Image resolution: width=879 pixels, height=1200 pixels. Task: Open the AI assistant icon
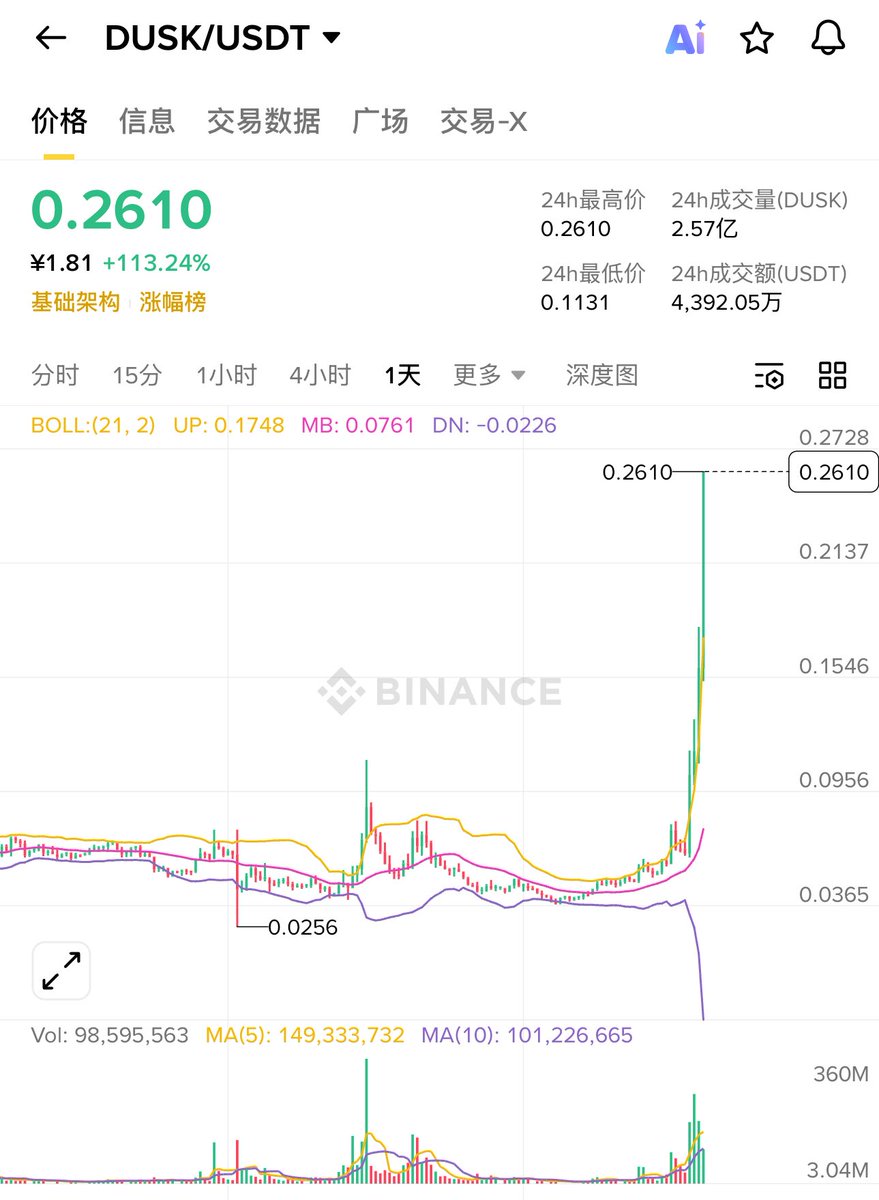coord(686,38)
